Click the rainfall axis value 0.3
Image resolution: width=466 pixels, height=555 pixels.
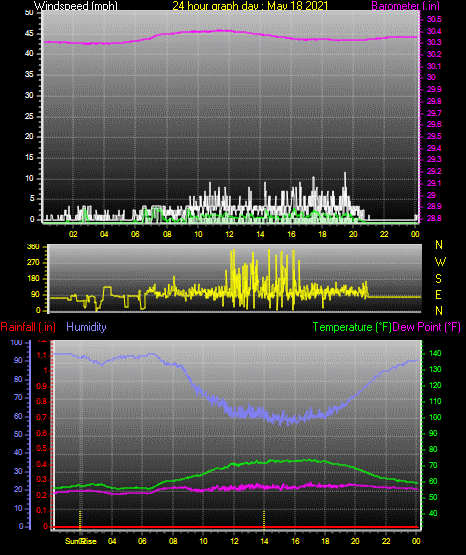(x=42, y=480)
